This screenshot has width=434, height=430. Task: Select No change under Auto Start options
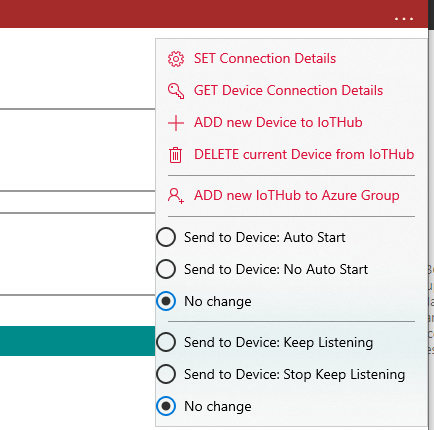[204, 301]
